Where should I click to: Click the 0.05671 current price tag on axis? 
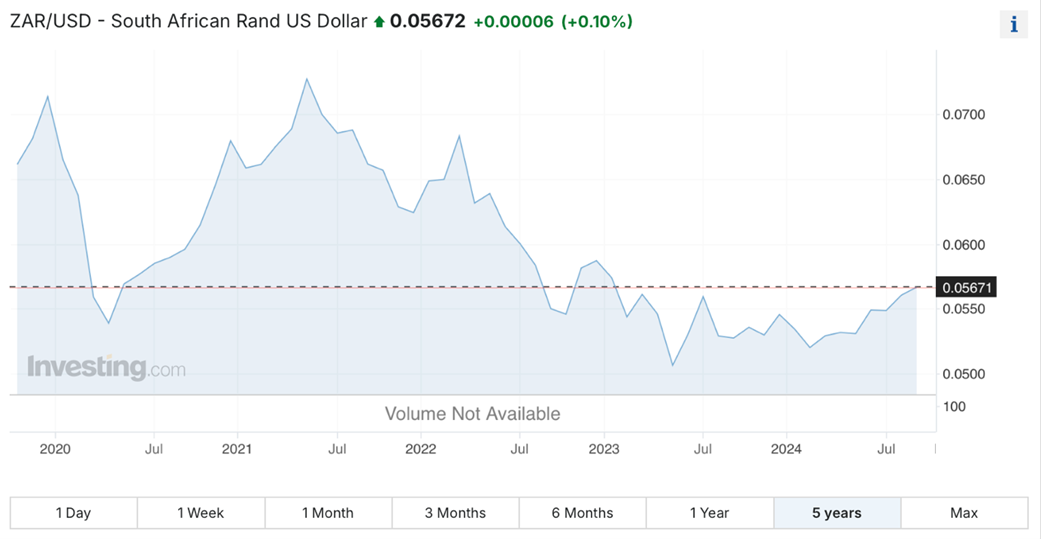(967, 288)
